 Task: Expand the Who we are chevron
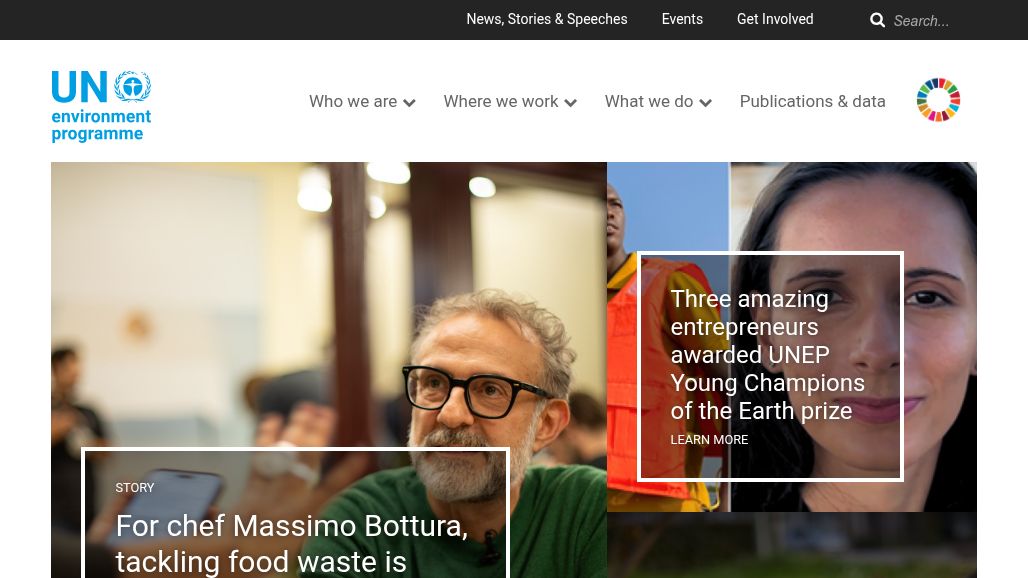[x=409, y=103]
